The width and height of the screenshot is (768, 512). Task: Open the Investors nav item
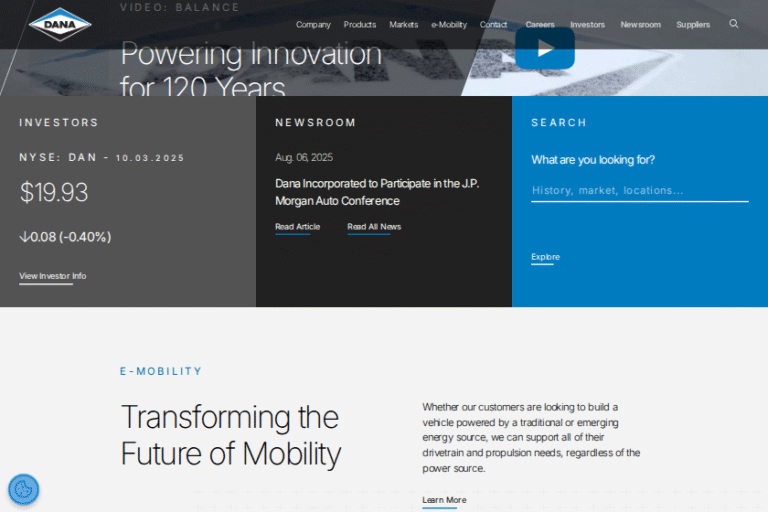pos(587,25)
